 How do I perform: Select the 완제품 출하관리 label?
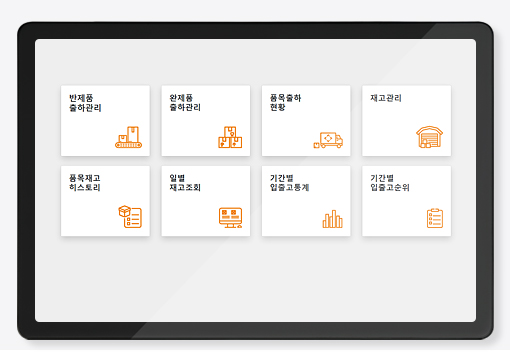[185, 103]
